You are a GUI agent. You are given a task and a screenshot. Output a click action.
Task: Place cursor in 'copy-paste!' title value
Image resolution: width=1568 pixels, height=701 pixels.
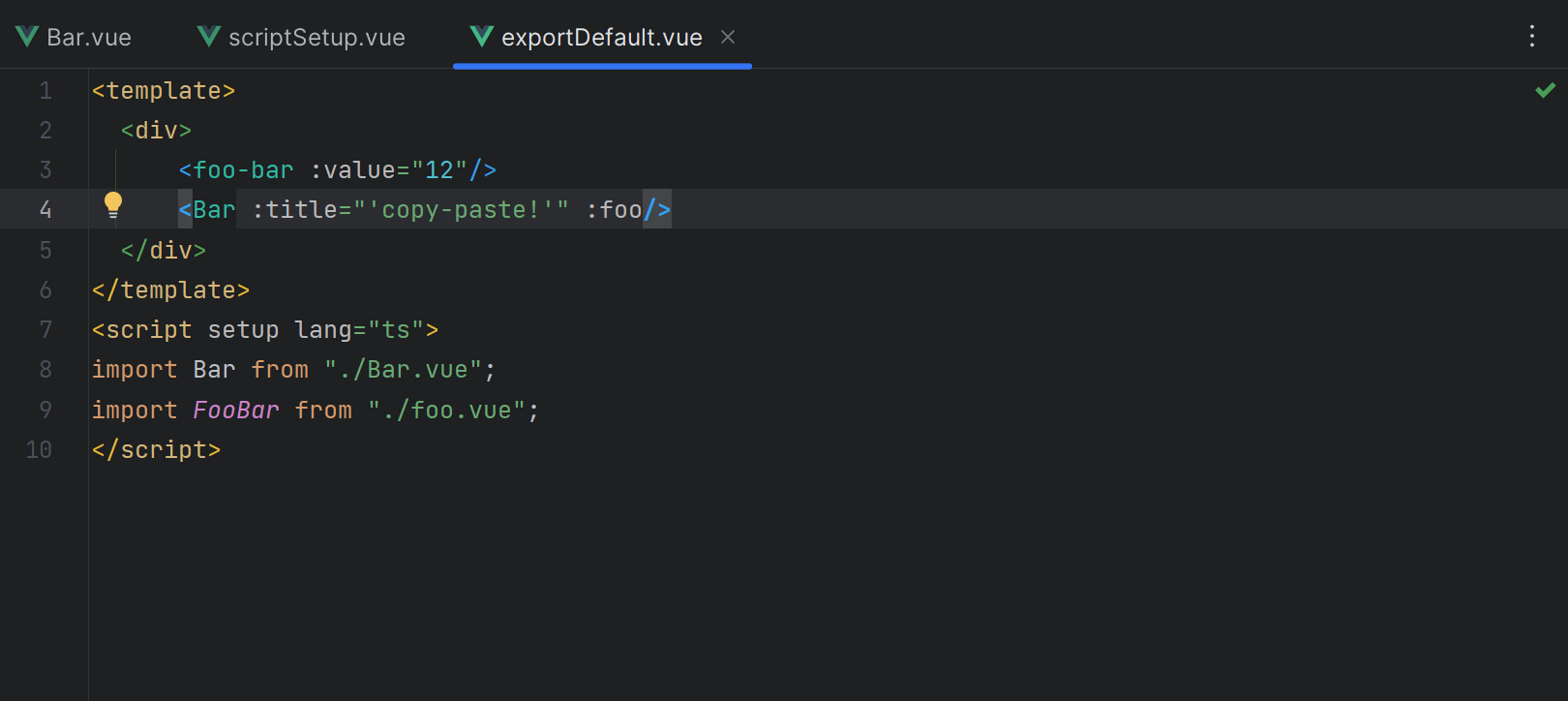pos(460,210)
